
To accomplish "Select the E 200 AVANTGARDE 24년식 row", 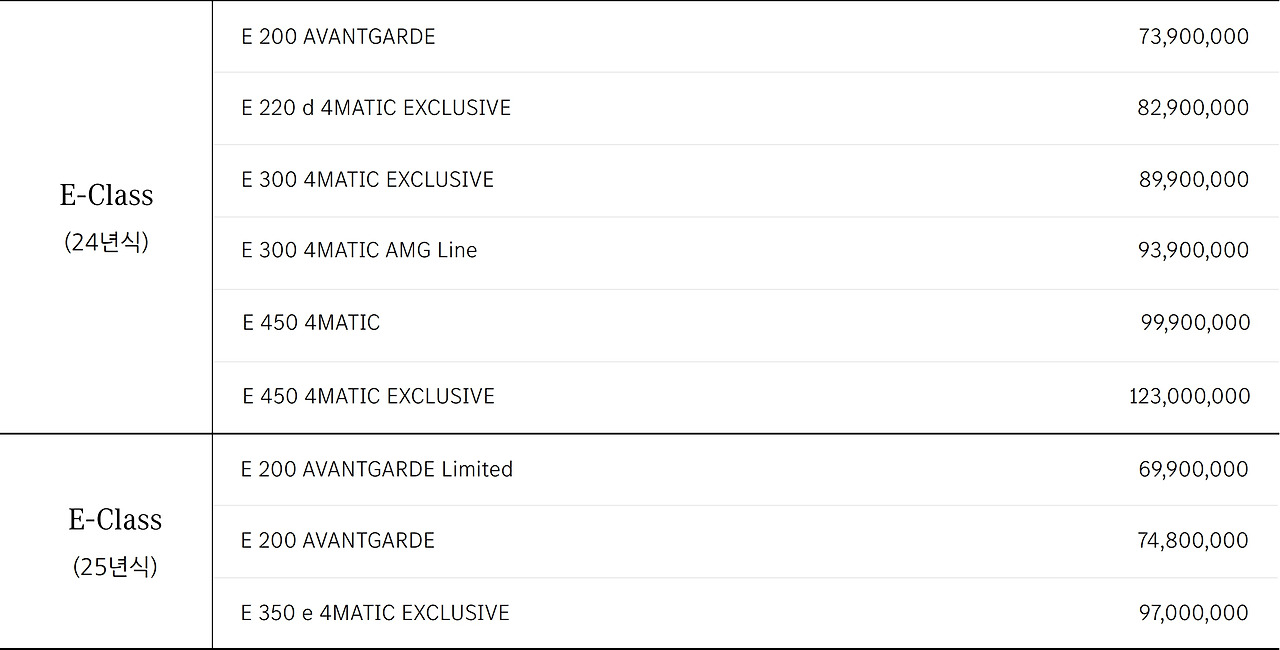I will (x=746, y=37).
